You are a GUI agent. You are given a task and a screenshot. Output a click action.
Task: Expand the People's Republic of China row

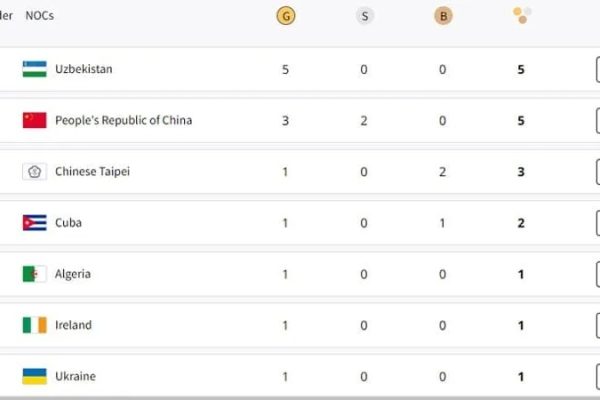click(598, 121)
